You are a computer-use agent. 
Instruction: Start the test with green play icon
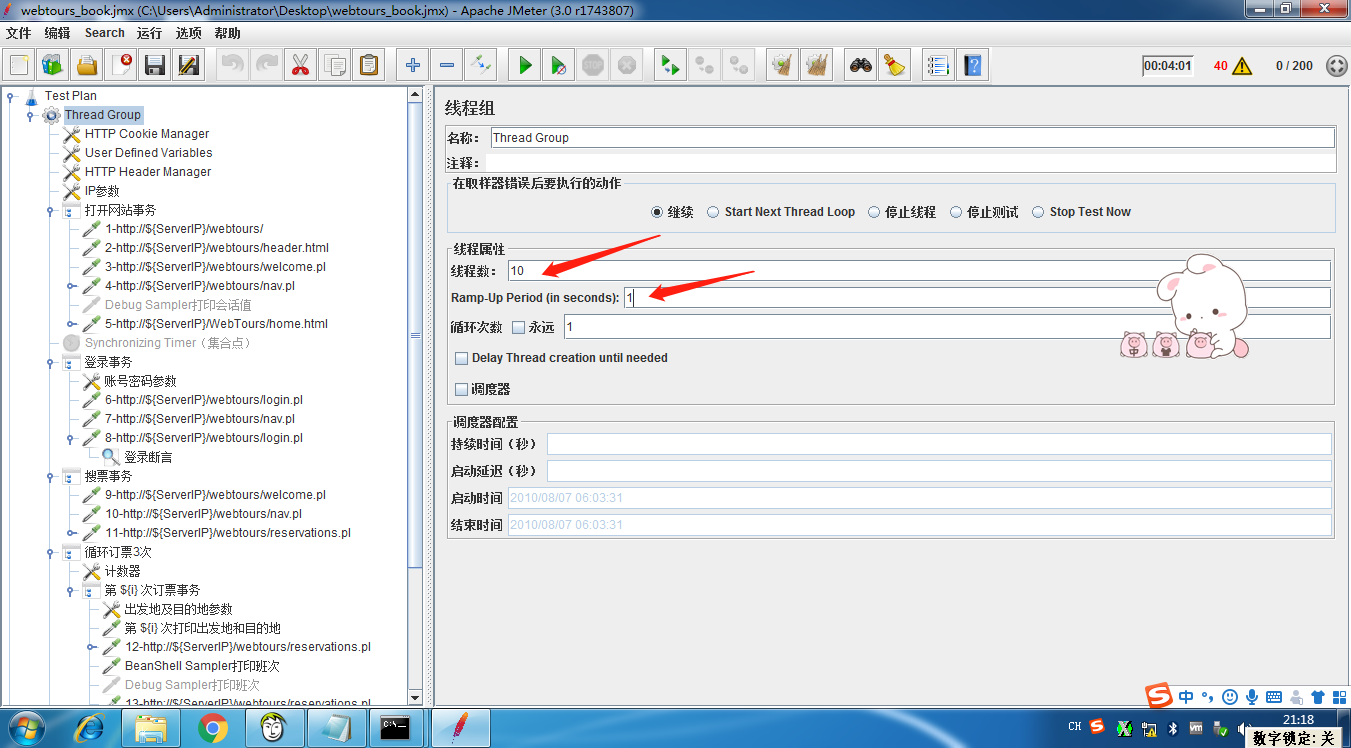click(x=524, y=66)
